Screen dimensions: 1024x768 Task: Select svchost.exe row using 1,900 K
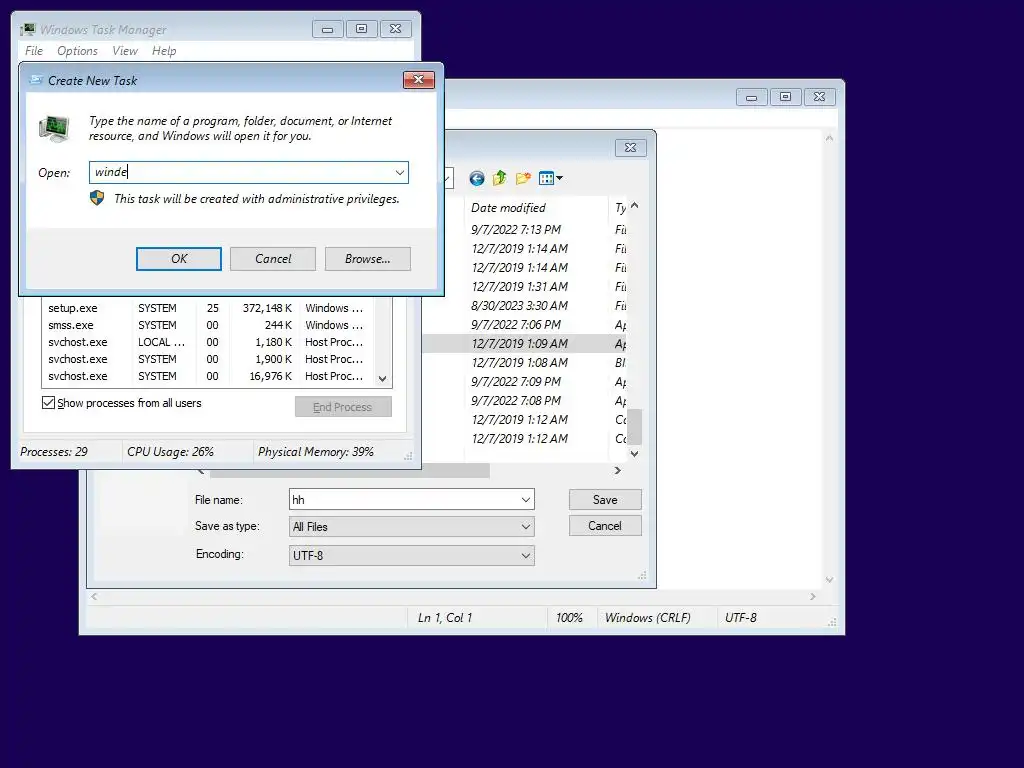[208, 359]
